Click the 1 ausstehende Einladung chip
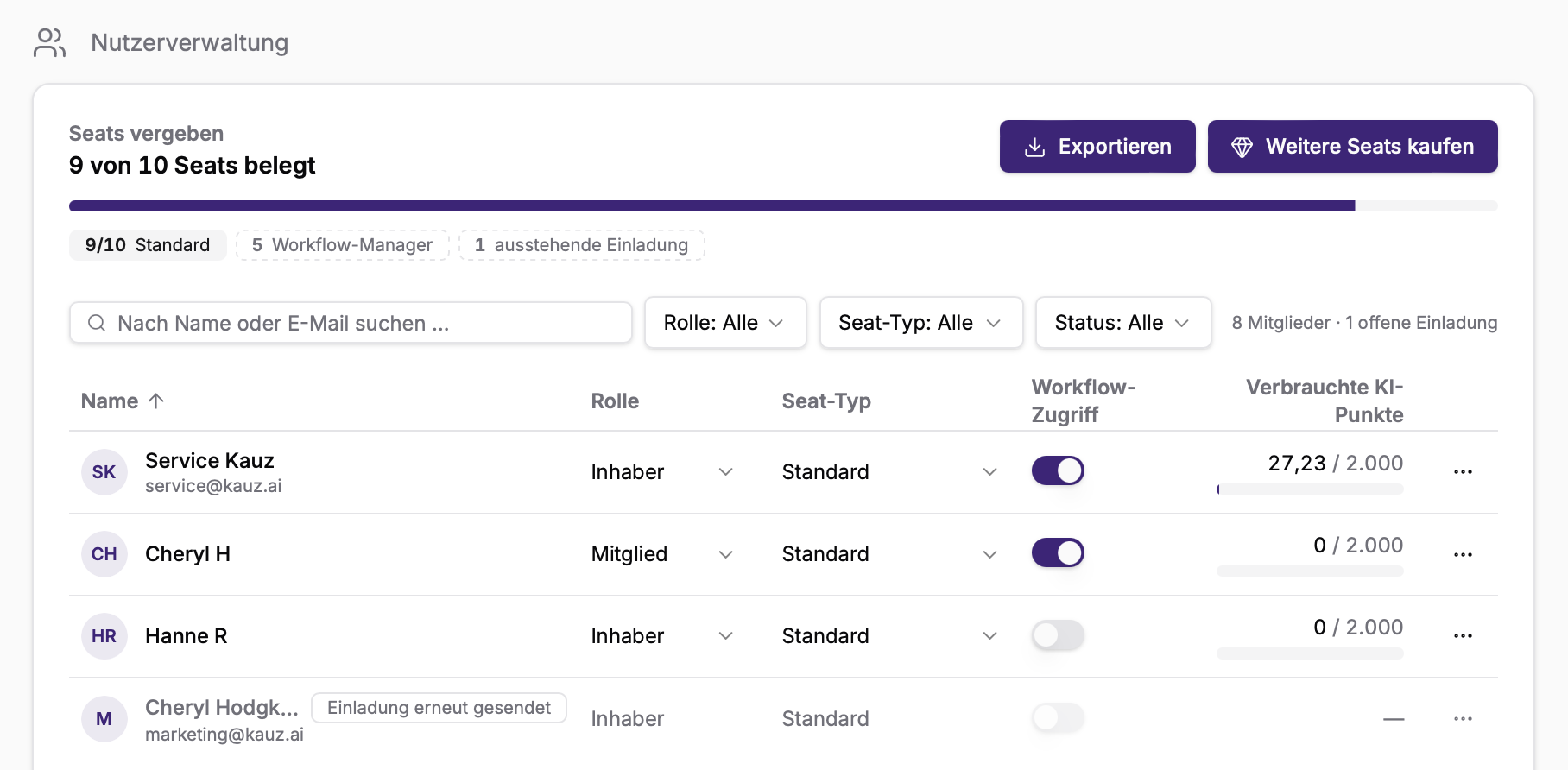 click(x=582, y=245)
